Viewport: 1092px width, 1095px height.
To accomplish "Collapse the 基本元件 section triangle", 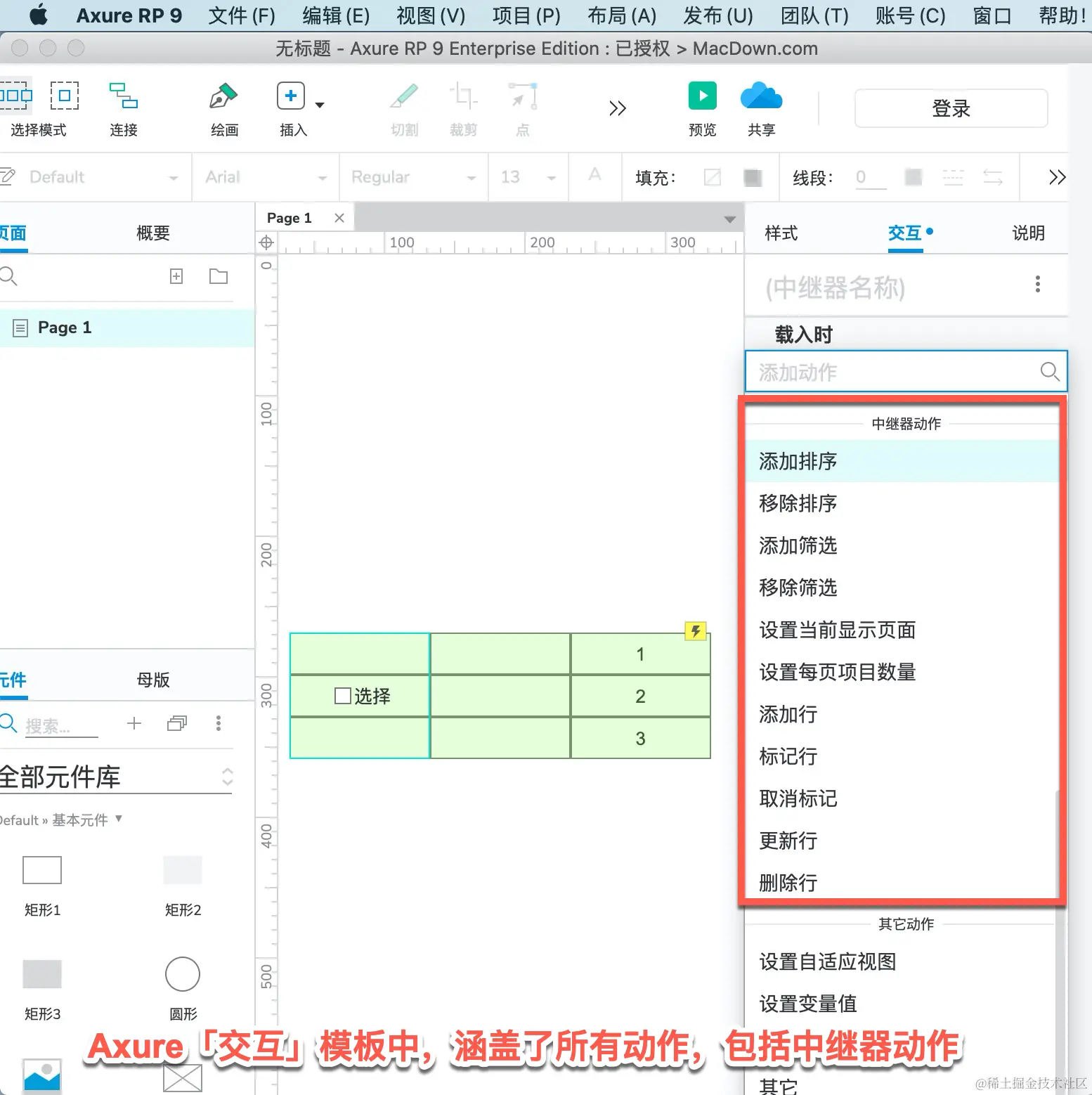I will point(119,819).
